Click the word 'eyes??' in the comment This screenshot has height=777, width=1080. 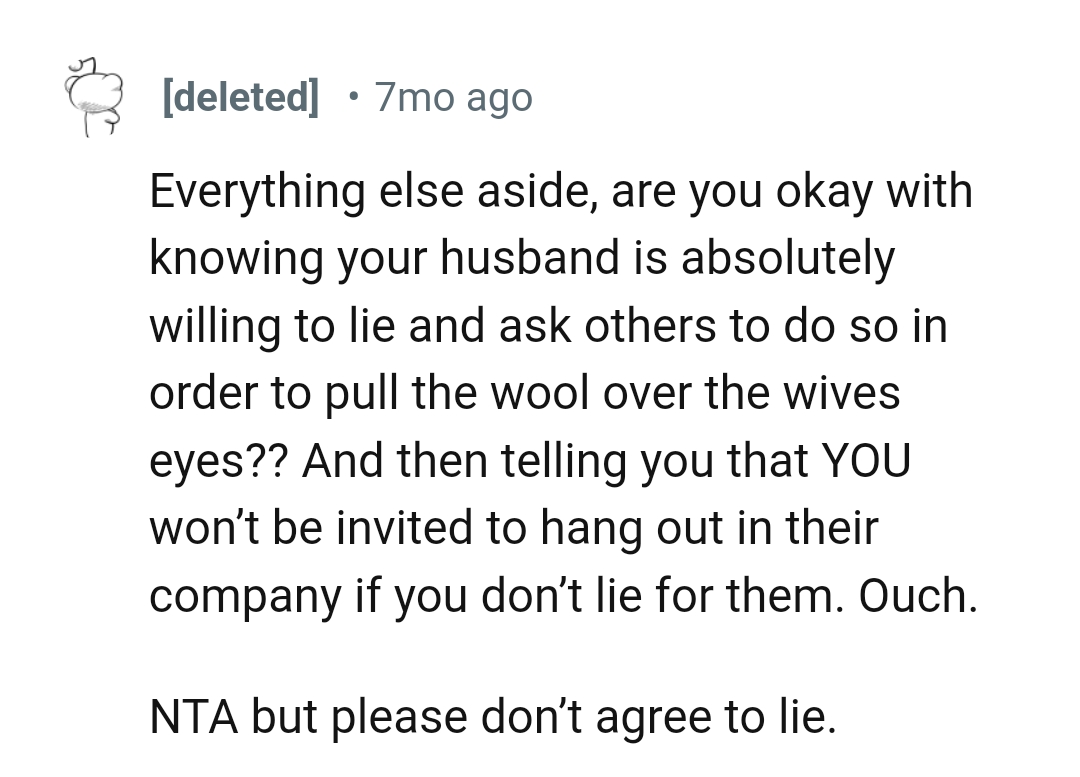(x=217, y=461)
